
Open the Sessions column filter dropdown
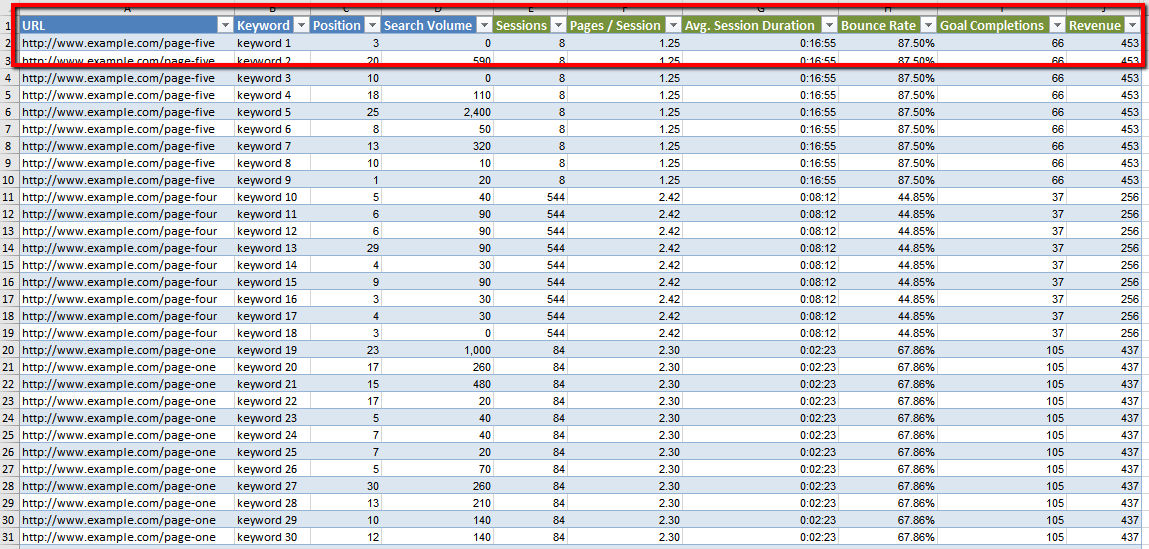pyautogui.click(x=559, y=26)
